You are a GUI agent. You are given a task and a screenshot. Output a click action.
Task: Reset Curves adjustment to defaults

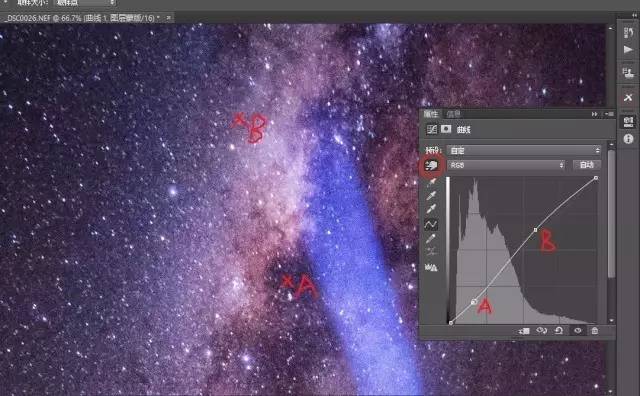click(559, 331)
